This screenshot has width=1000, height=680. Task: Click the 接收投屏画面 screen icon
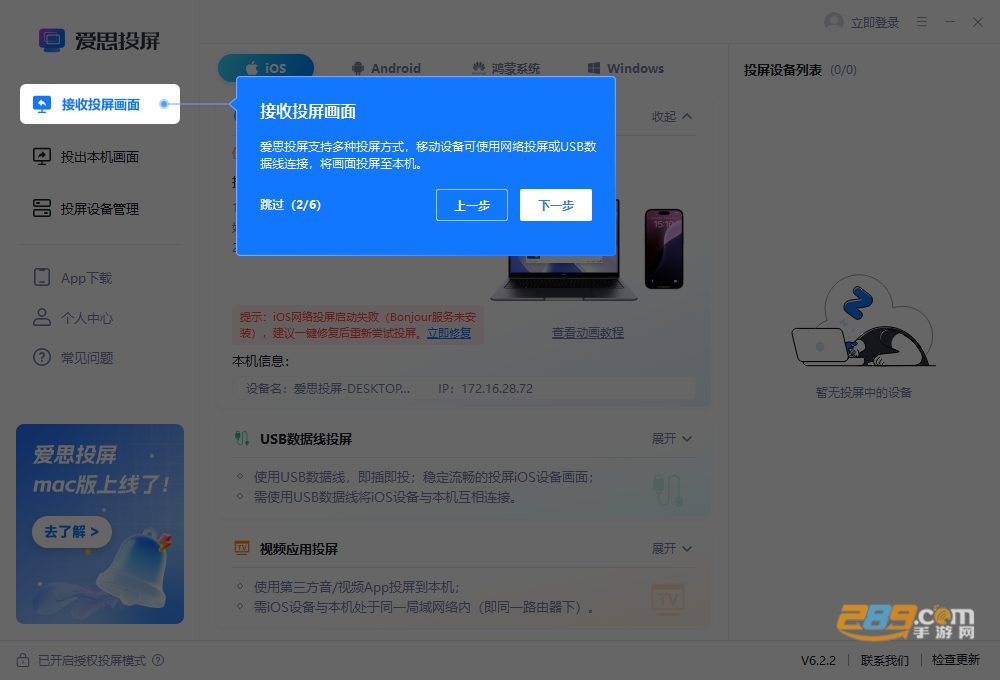[x=42, y=104]
